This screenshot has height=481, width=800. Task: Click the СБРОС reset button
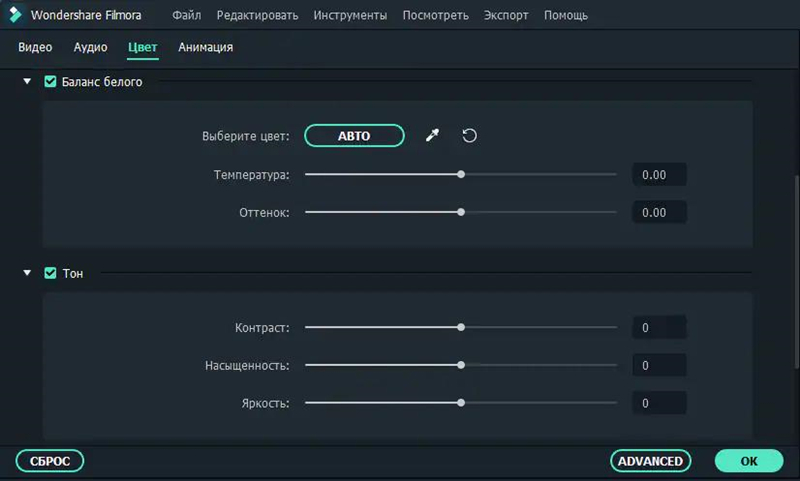[x=49, y=461]
